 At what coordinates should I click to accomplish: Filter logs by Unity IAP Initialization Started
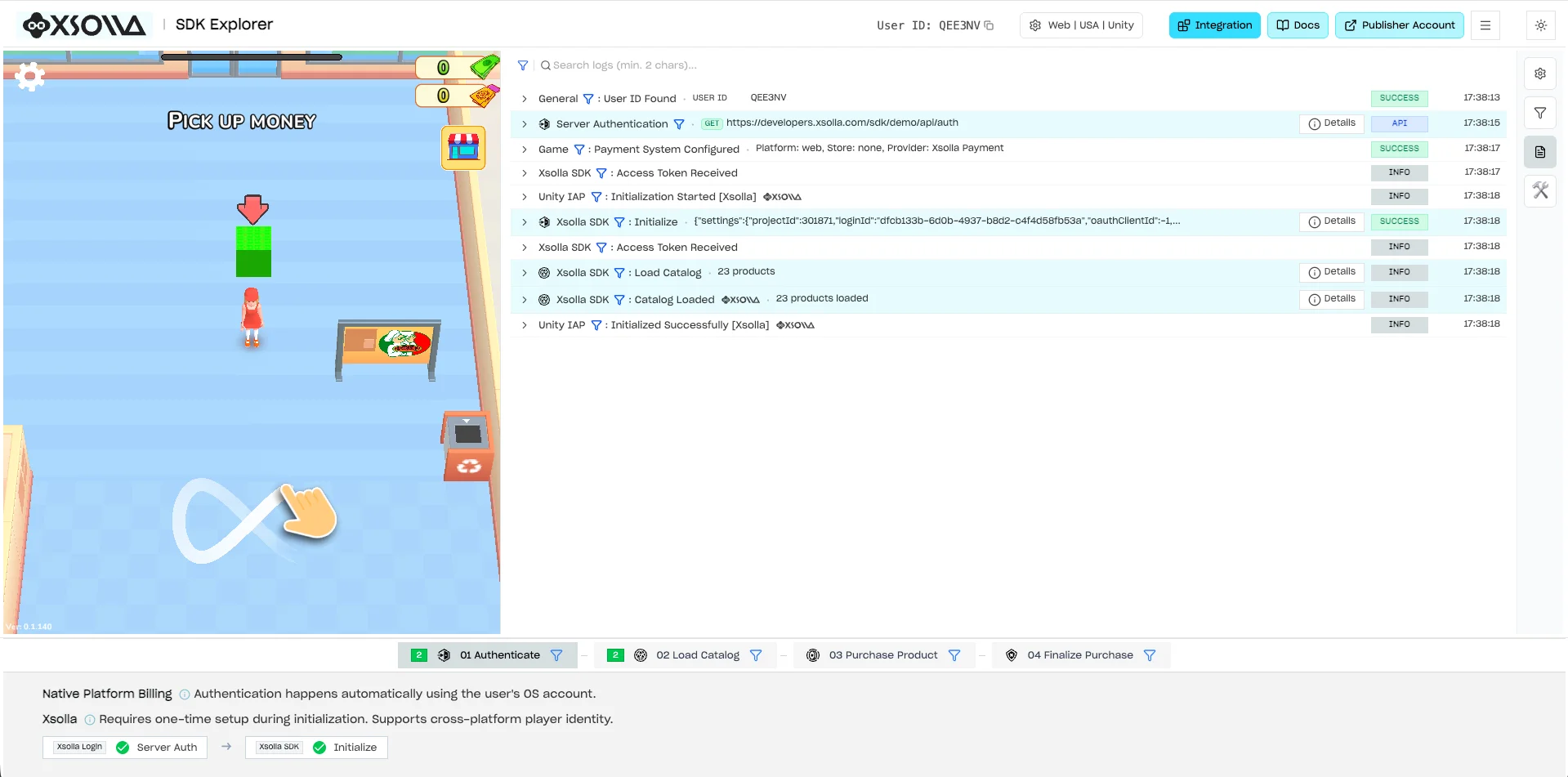(x=596, y=197)
